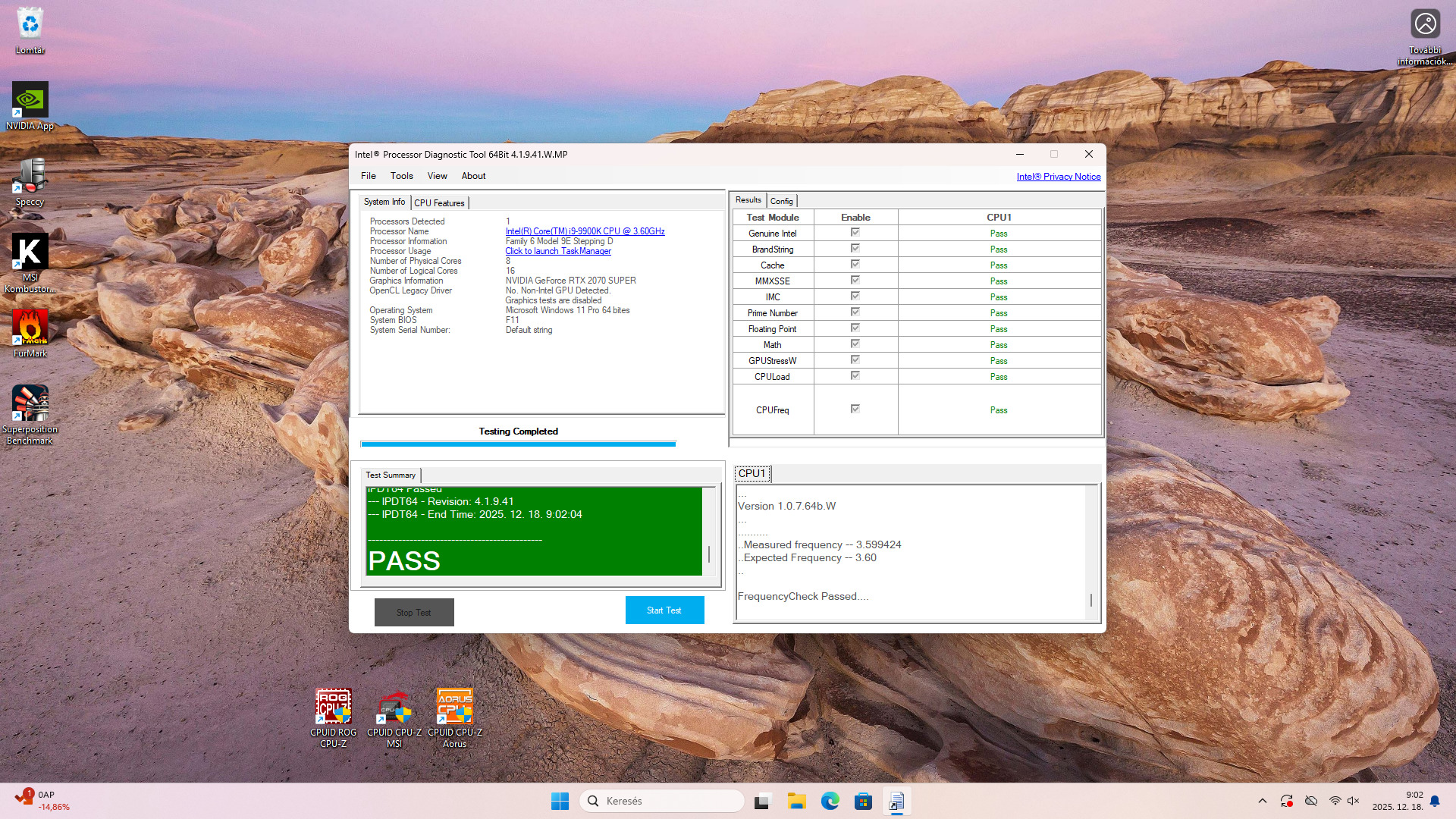
Task: Click the Start Test button
Action: tap(664, 610)
